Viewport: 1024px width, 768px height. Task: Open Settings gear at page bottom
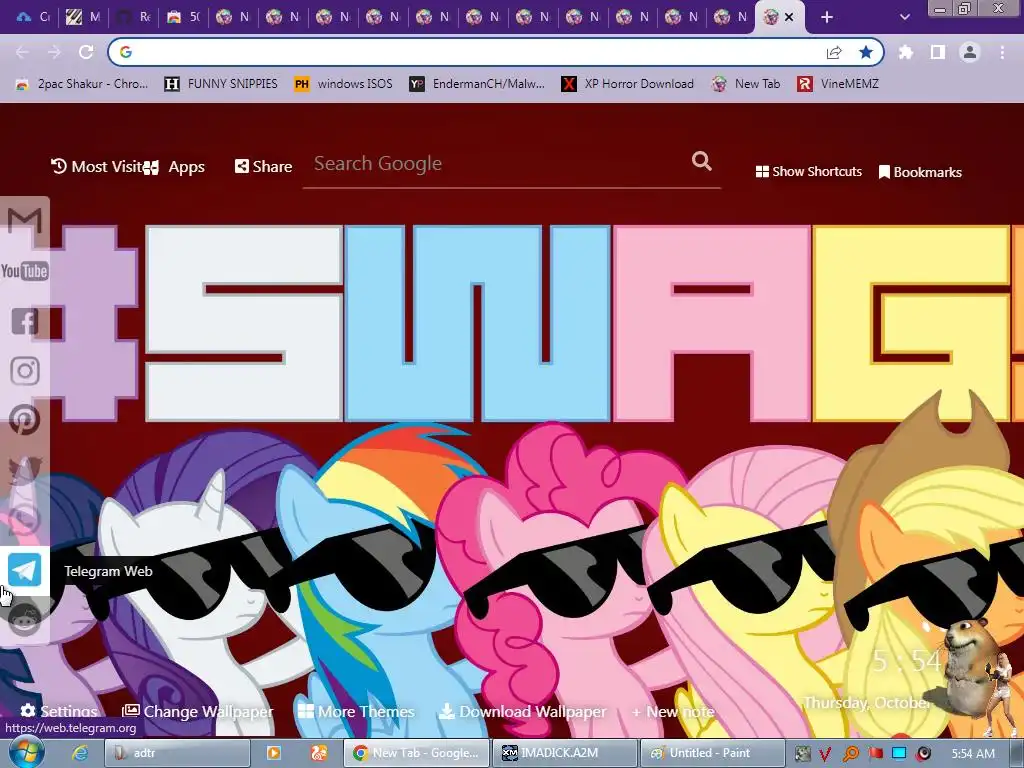pyautogui.click(x=59, y=711)
